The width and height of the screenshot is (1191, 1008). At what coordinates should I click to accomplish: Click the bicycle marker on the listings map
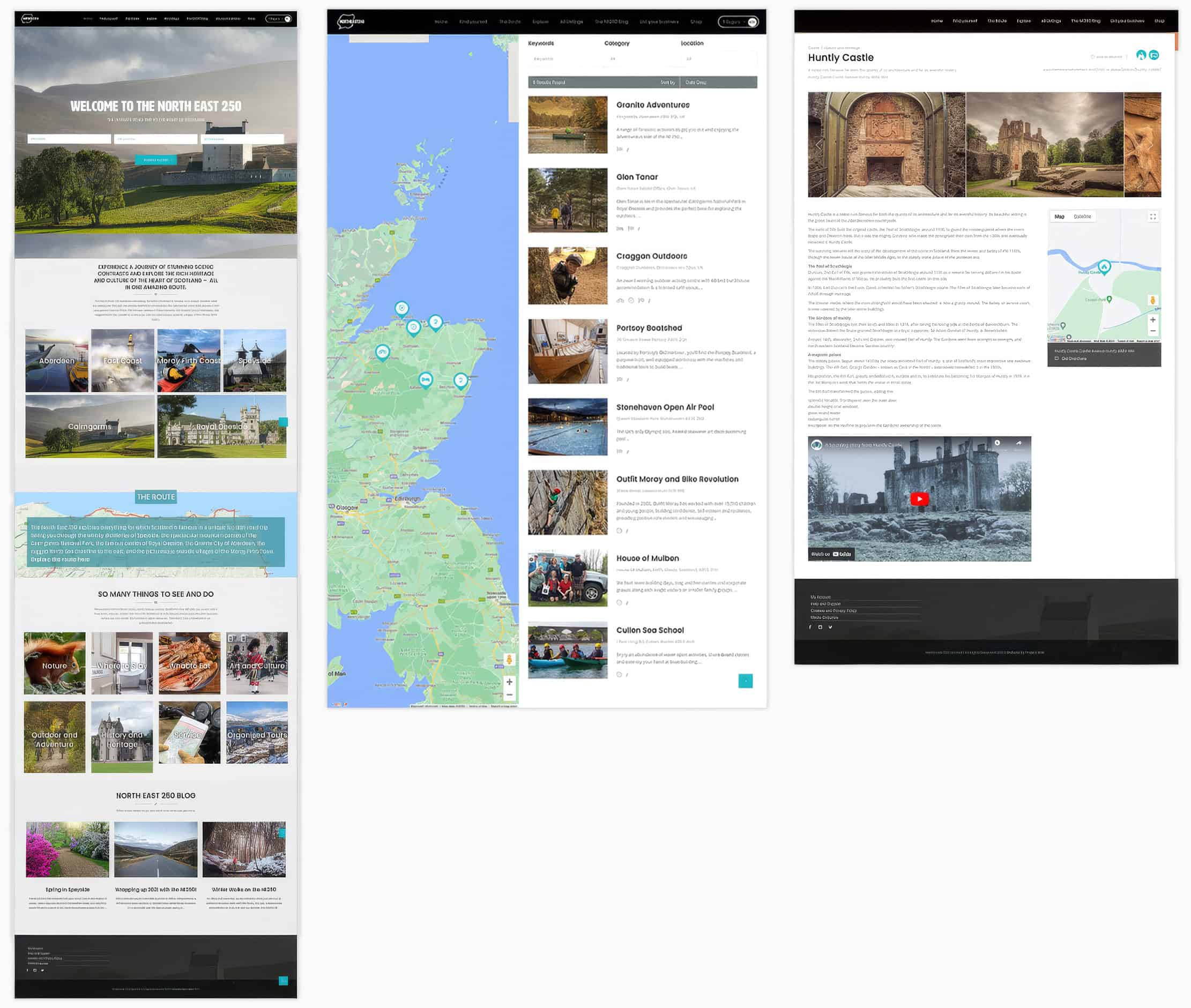pos(382,353)
